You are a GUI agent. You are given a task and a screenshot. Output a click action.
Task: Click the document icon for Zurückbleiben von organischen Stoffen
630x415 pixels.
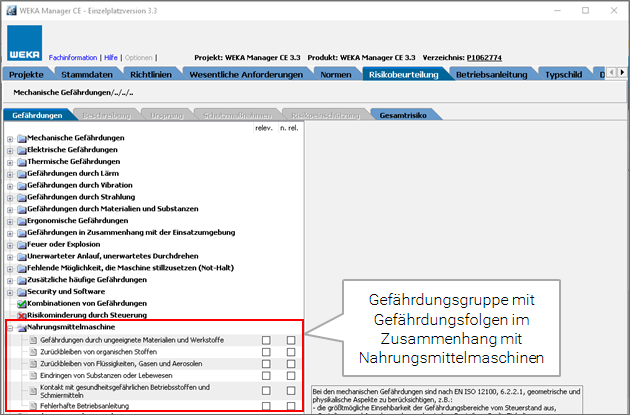(x=32, y=353)
